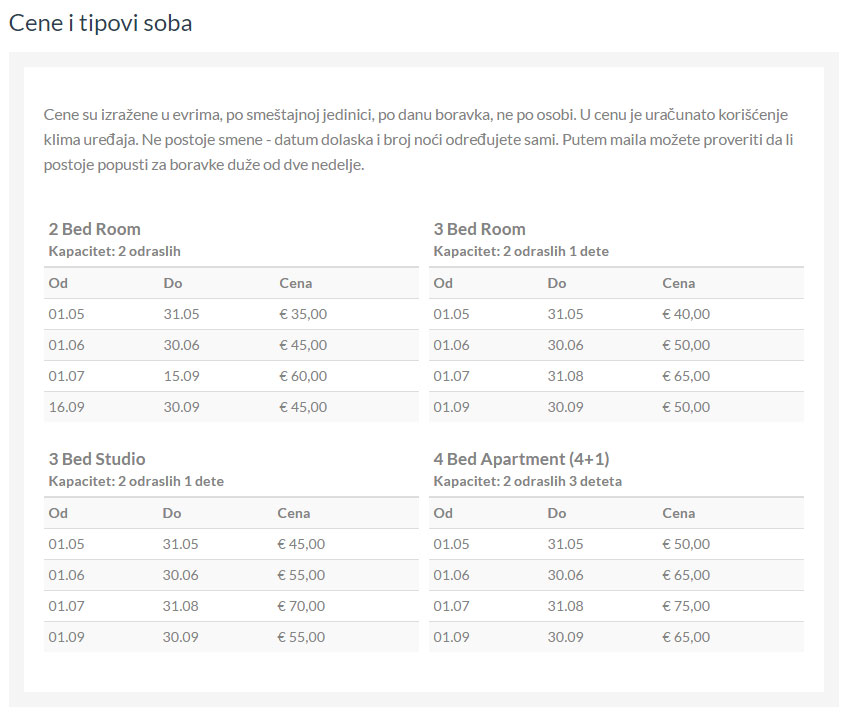
Task: Click "Kapacitet: 2 odraslih 3 deteta" text
Action: click(527, 481)
